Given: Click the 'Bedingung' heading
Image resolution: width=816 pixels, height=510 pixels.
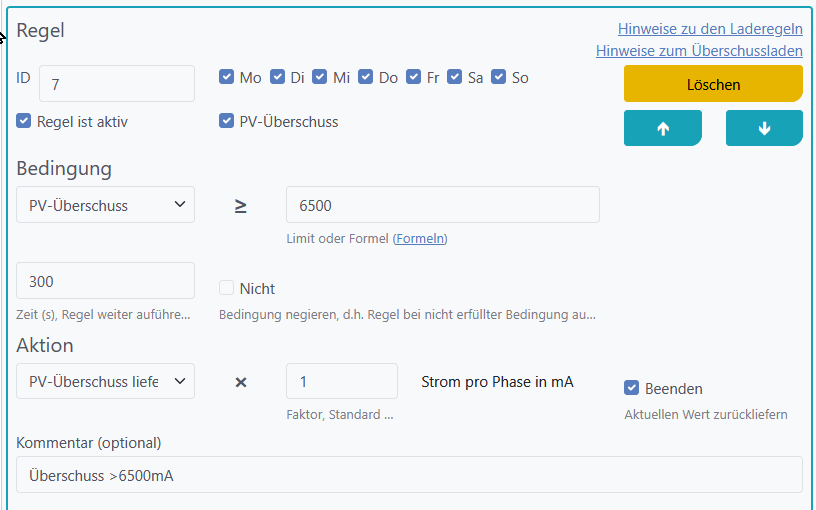Looking at the screenshot, I should pyautogui.click(x=64, y=169).
